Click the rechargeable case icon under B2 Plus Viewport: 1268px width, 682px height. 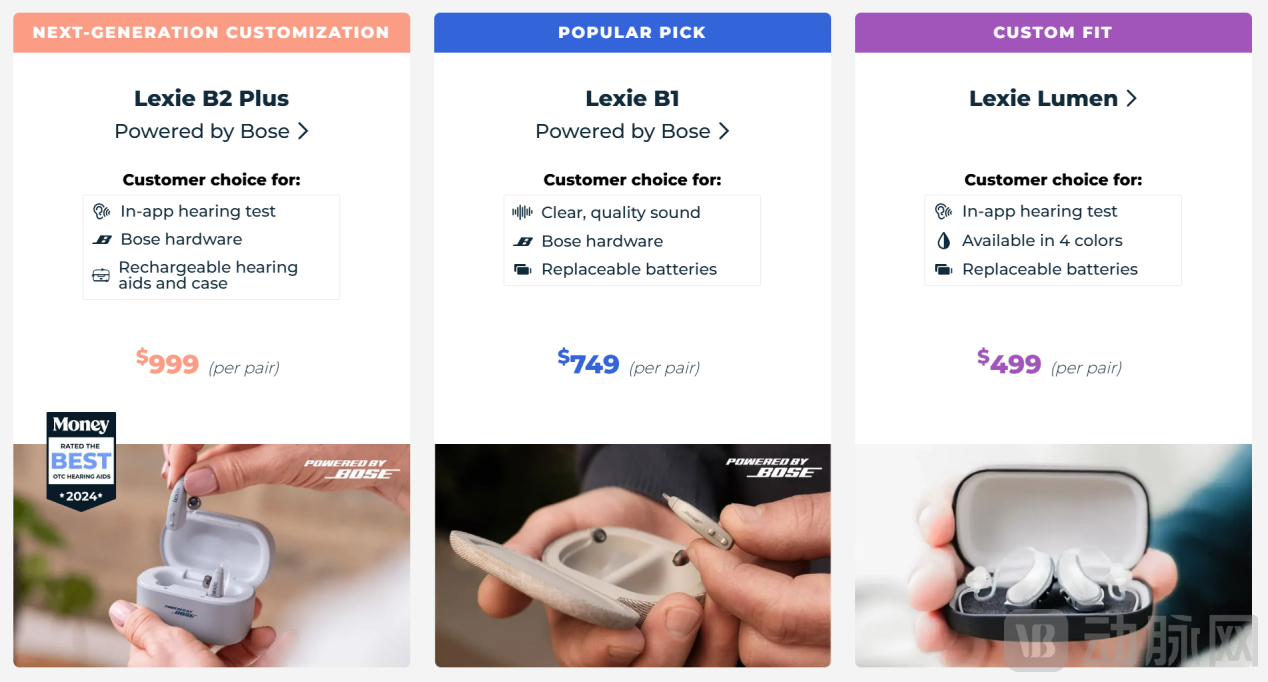tap(101, 275)
